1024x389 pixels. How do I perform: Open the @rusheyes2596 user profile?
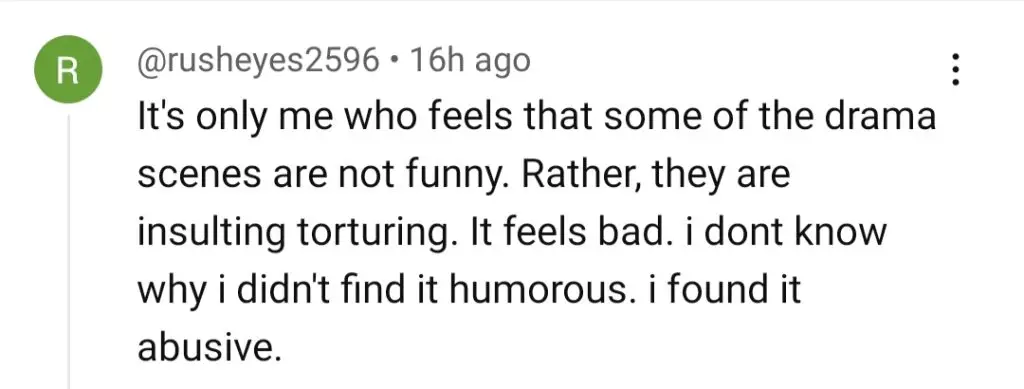[257, 61]
